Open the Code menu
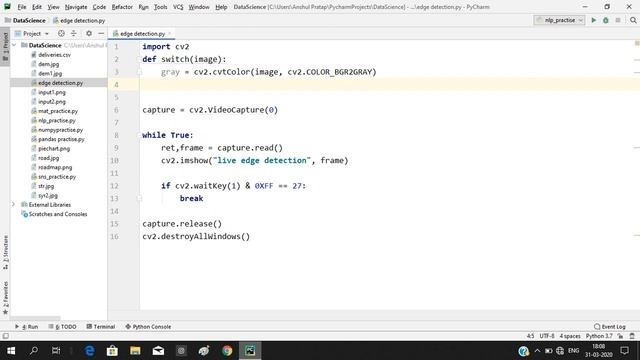Image resolution: width=640 pixels, height=360 pixels. click(x=99, y=7)
